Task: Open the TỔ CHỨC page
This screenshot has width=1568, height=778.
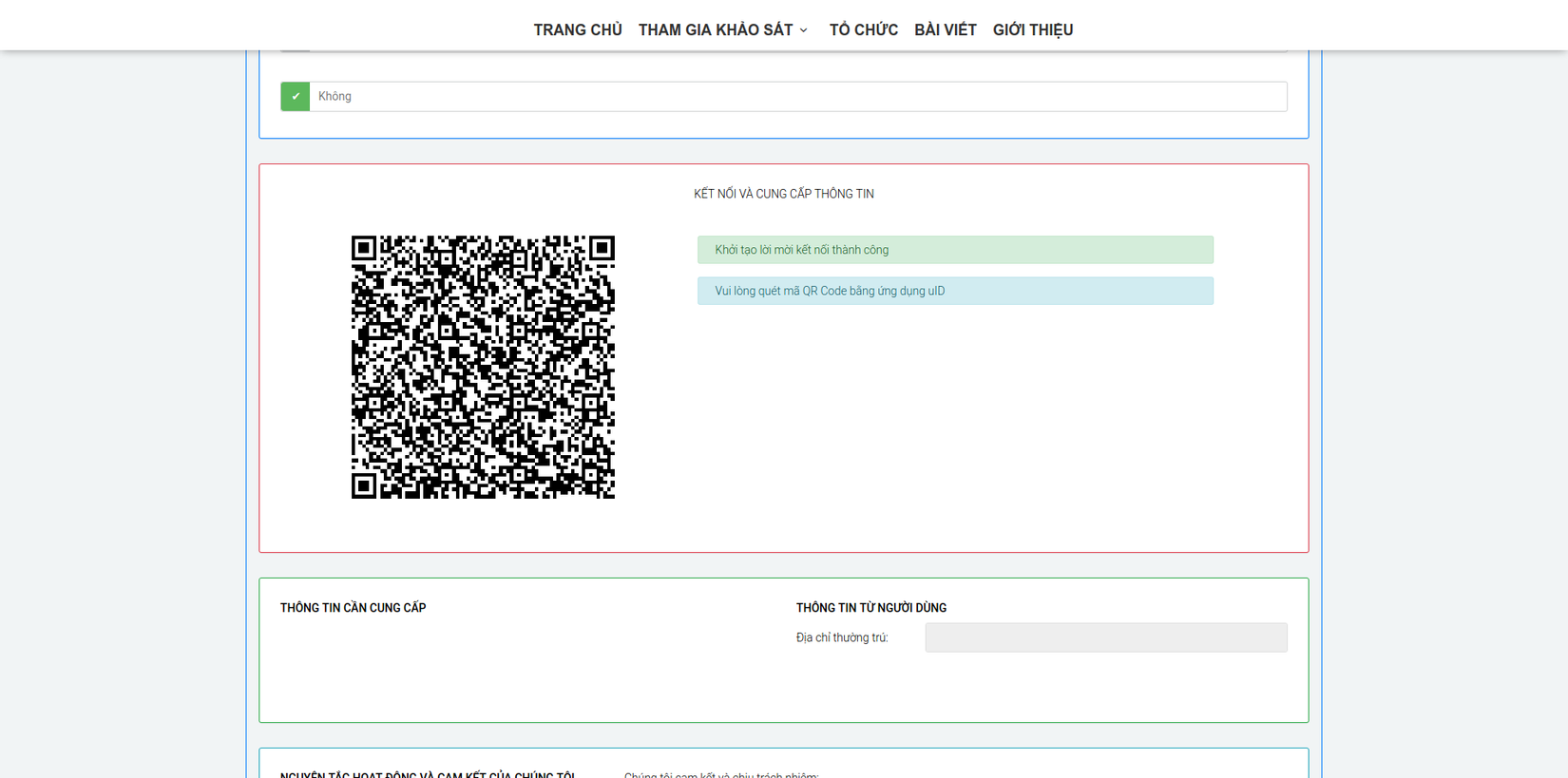Action: point(863,29)
